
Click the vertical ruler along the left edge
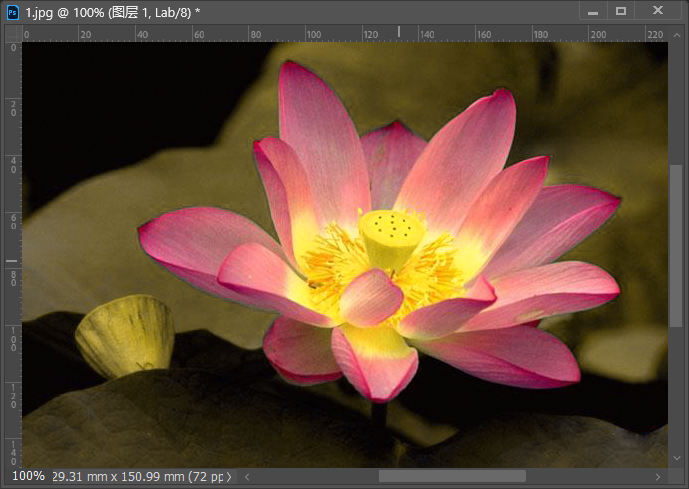[x=12, y=250]
